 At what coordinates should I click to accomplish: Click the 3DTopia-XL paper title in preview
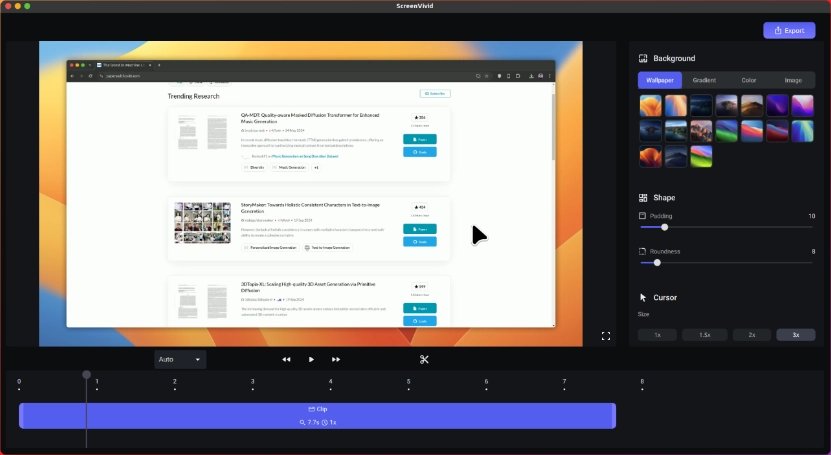click(x=308, y=287)
